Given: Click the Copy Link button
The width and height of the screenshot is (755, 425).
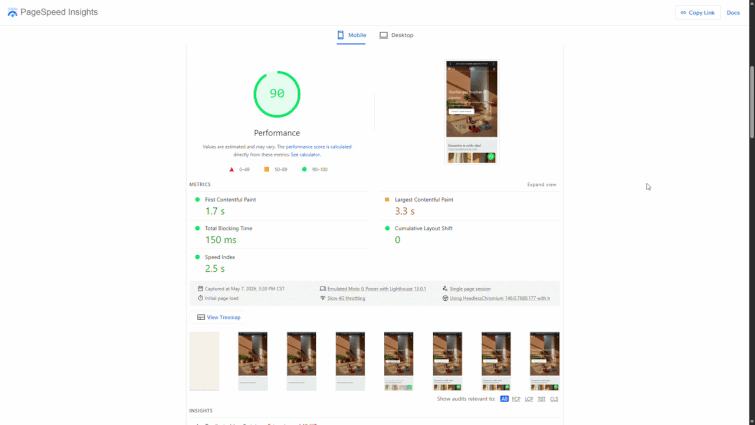Looking at the screenshot, I should coord(698,13).
